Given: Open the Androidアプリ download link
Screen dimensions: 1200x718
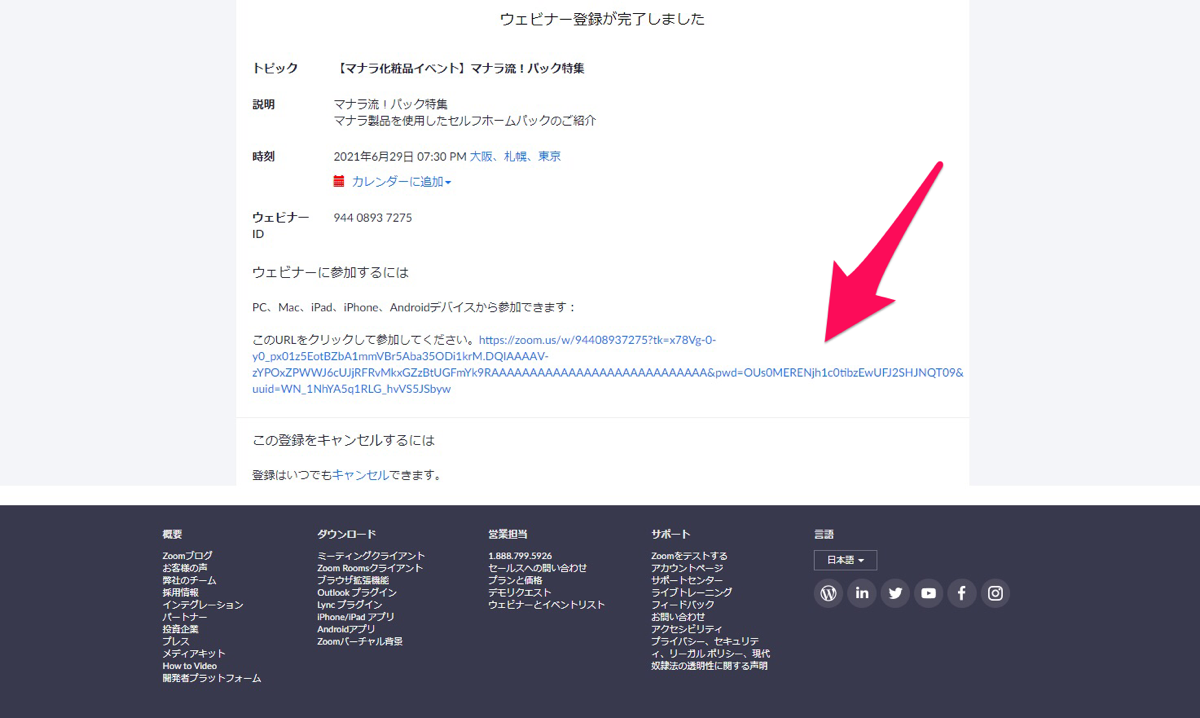Looking at the screenshot, I should click(346, 629).
